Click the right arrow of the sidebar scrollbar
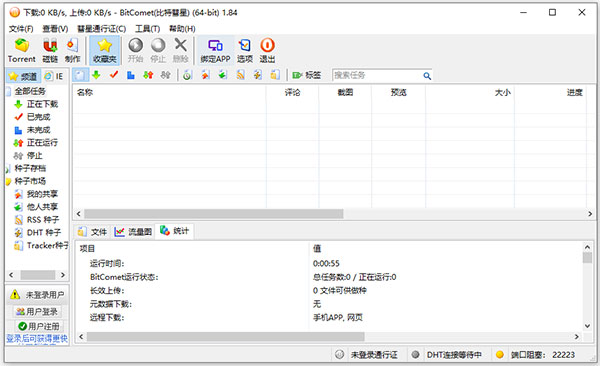The width and height of the screenshot is (600, 366). [63, 275]
